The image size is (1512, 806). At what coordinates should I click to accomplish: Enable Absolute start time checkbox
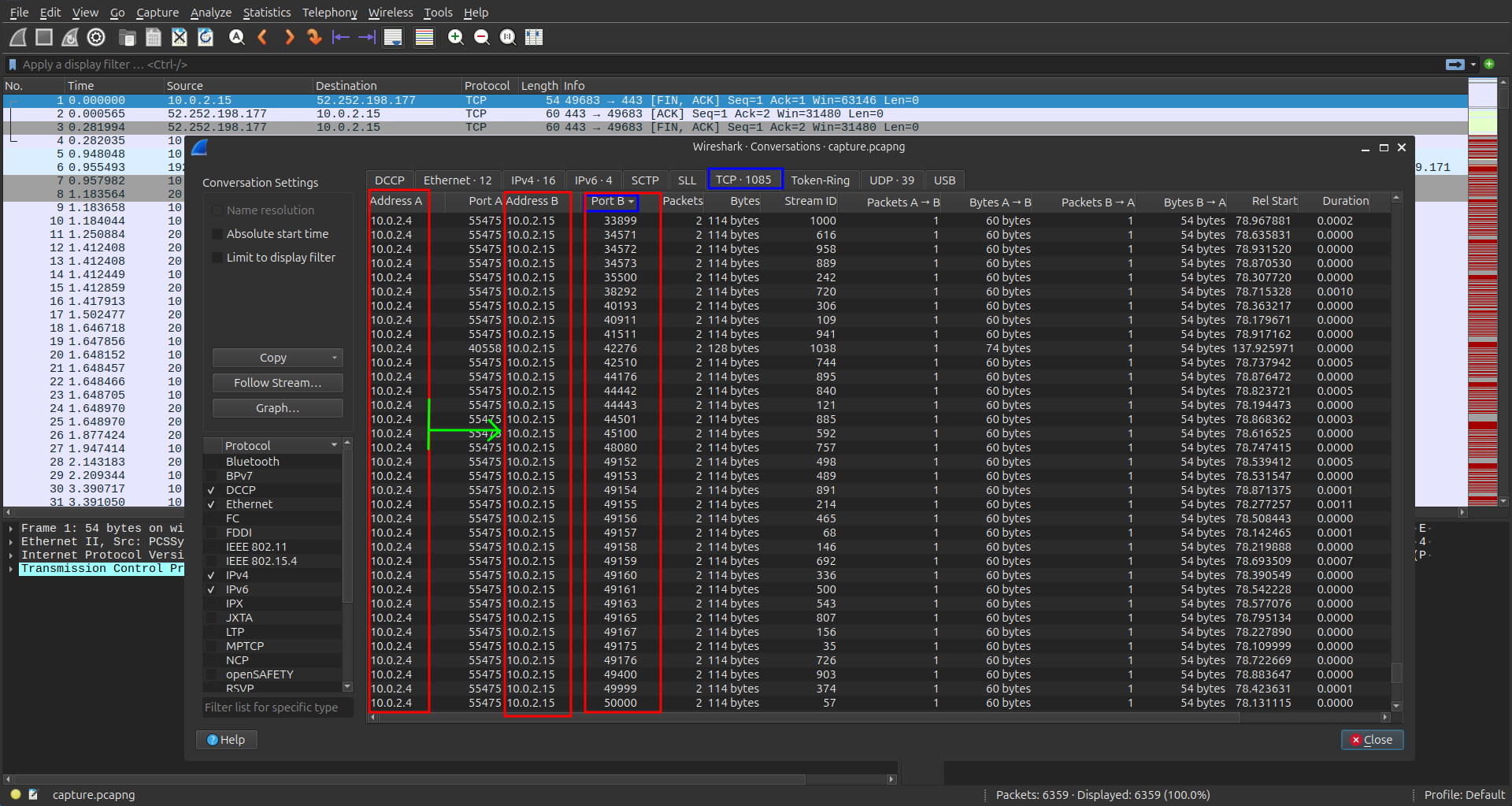(217, 234)
